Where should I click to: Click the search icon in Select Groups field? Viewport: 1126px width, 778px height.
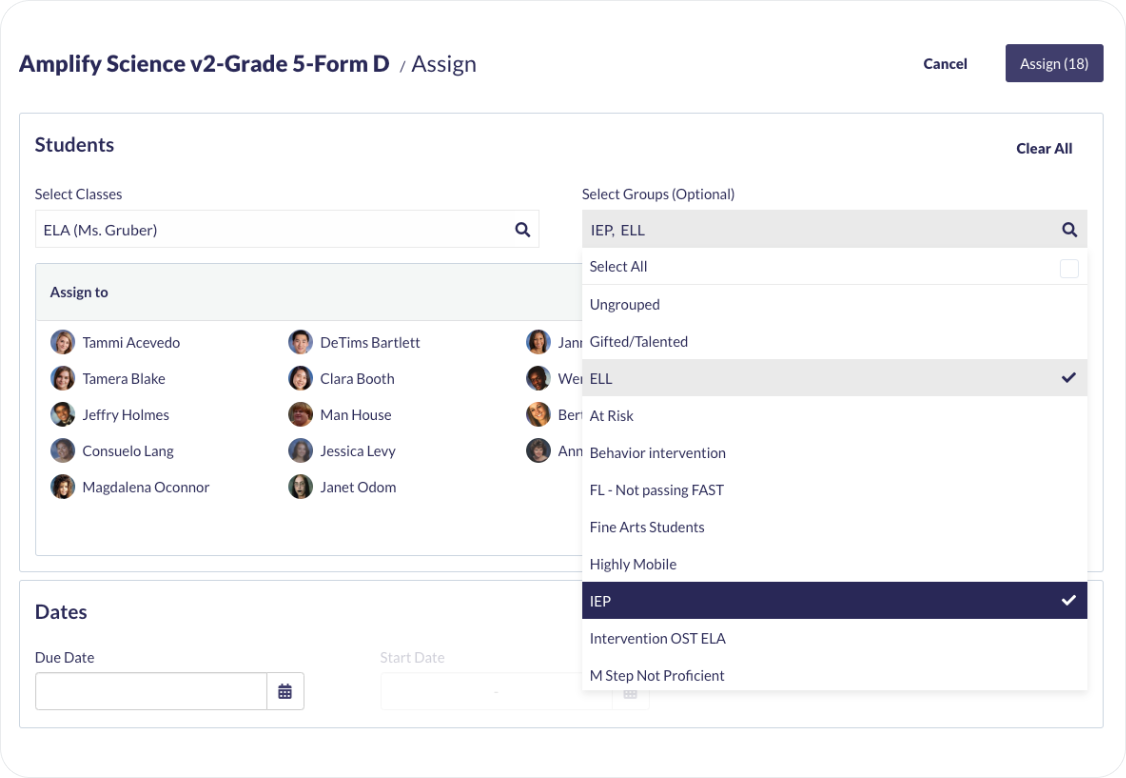point(1069,230)
